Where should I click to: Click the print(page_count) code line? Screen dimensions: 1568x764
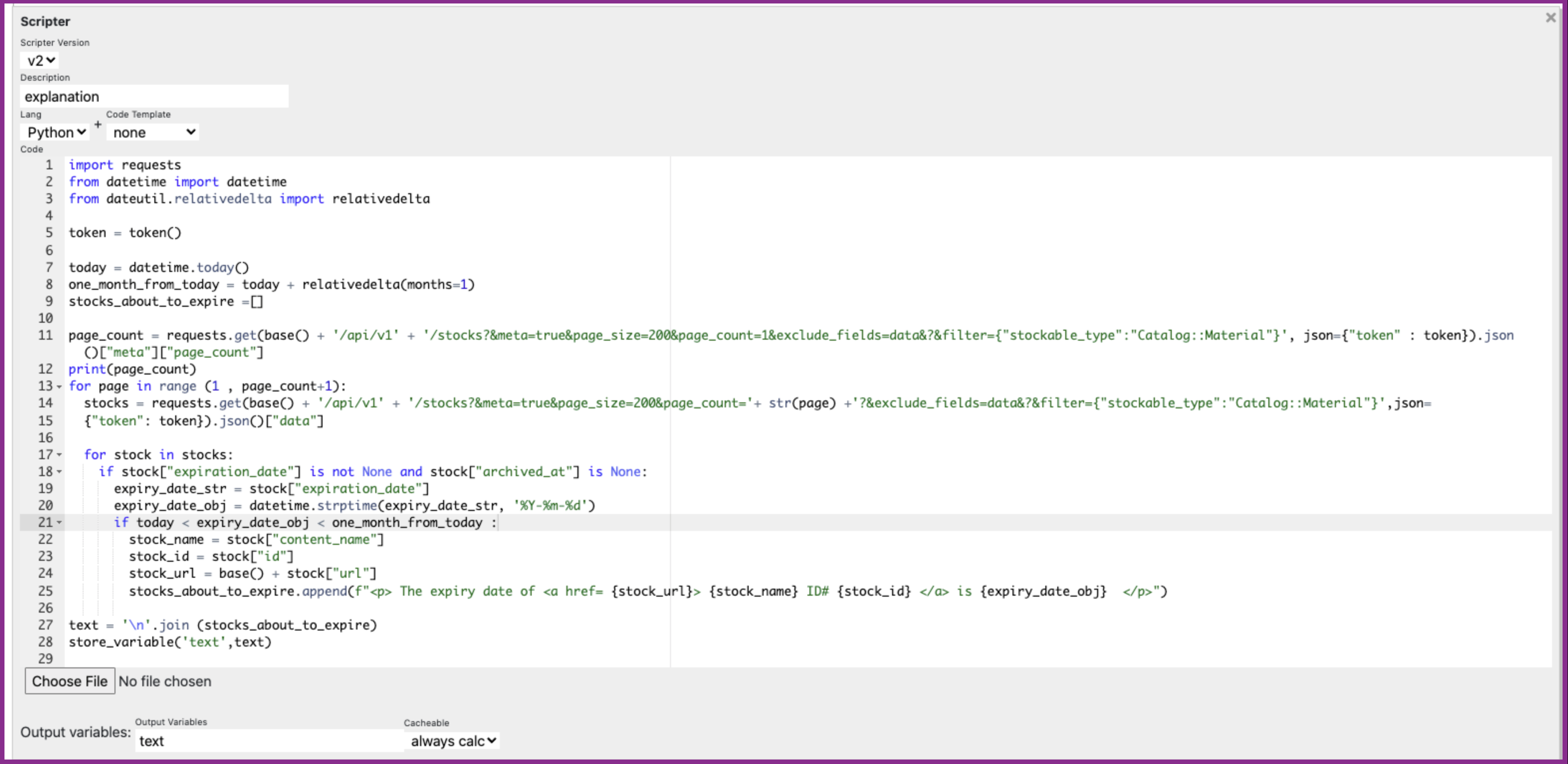pyautogui.click(x=132, y=369)
